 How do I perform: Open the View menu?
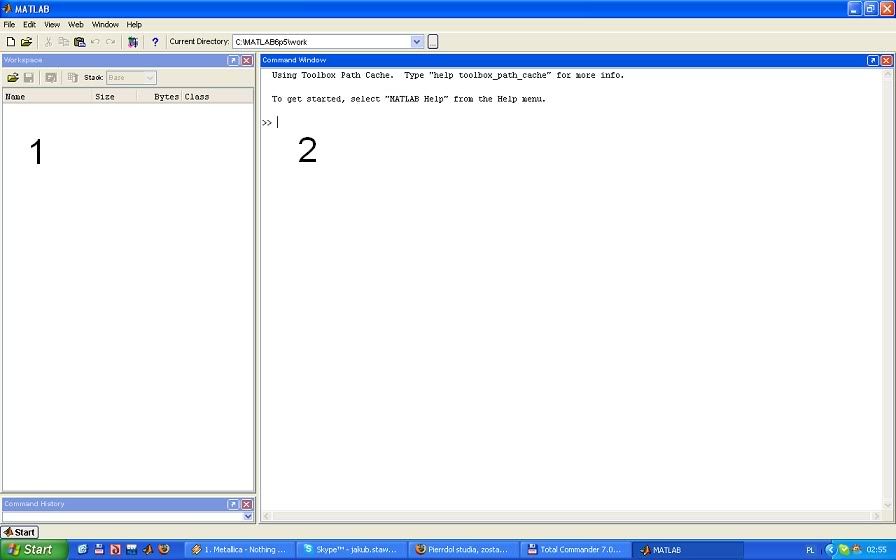[x=52, y=25]
